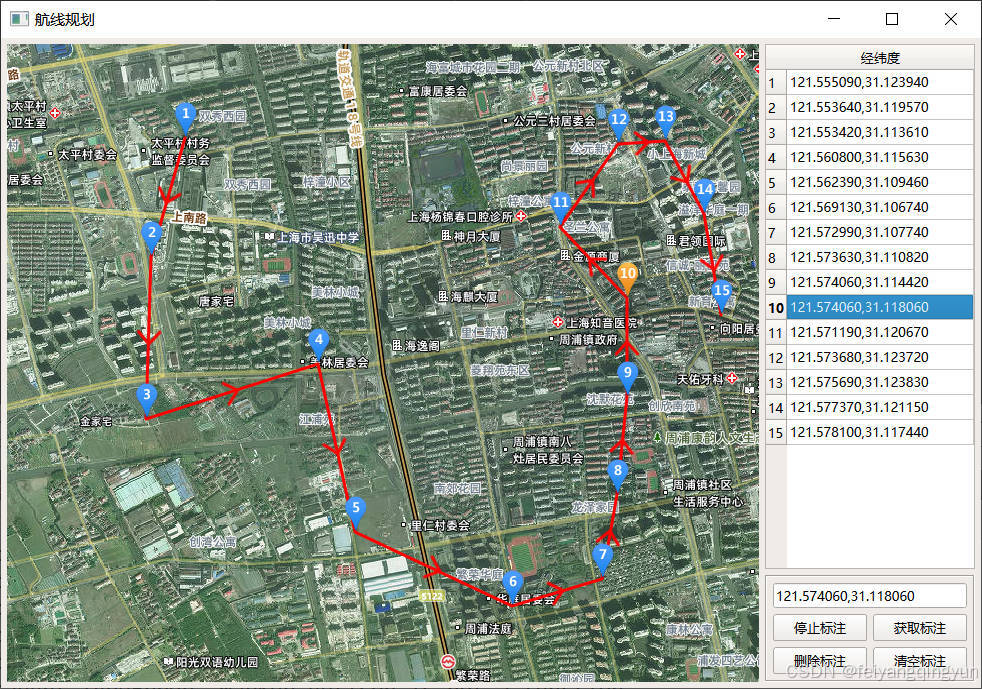Click the 经纬度 column header
Image resolution: width=982 pixels, height=689 pixels.
880,58
